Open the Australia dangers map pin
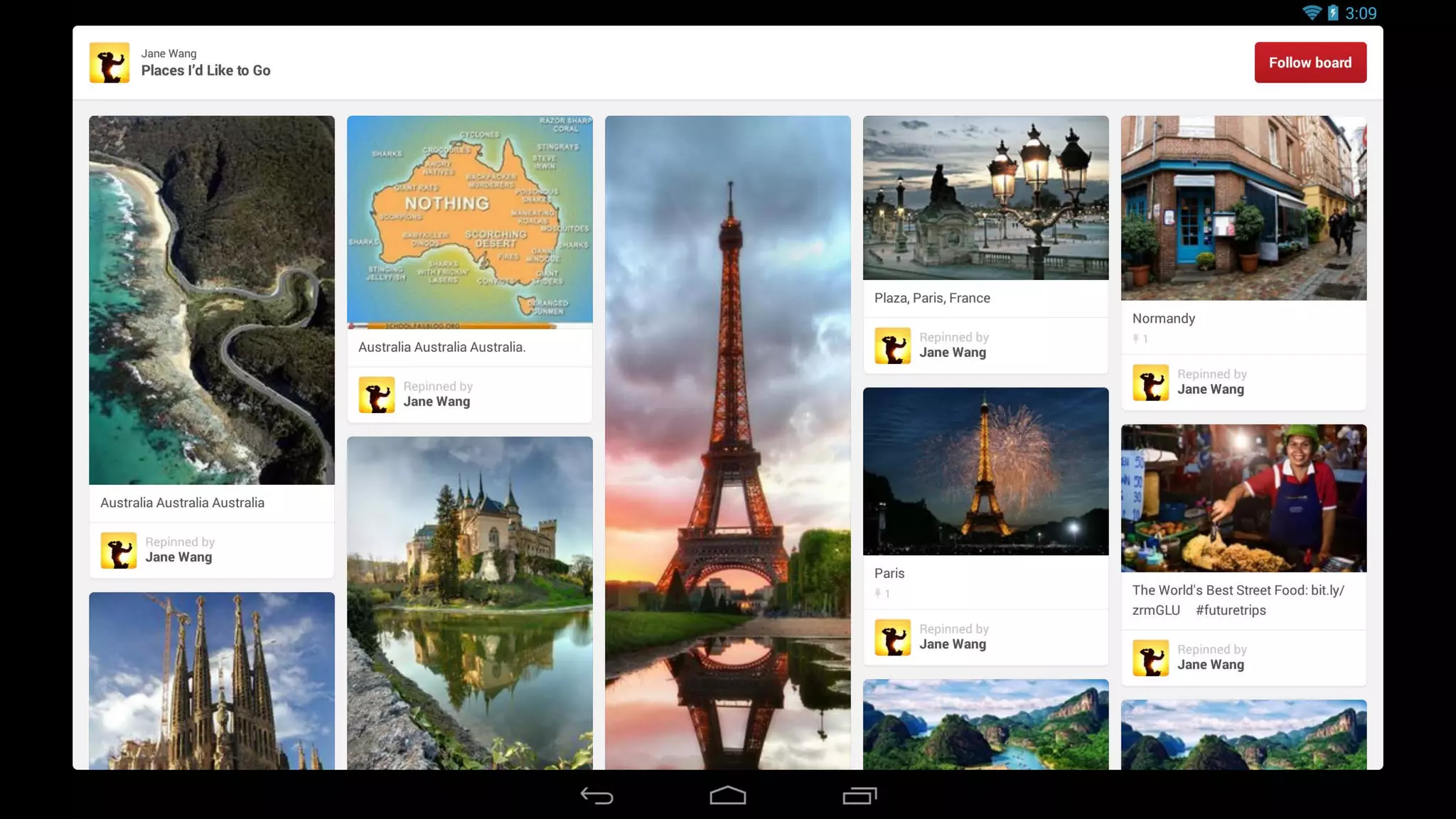The width and height of the screenshot is (1456, 819). (x=469, y=221)
